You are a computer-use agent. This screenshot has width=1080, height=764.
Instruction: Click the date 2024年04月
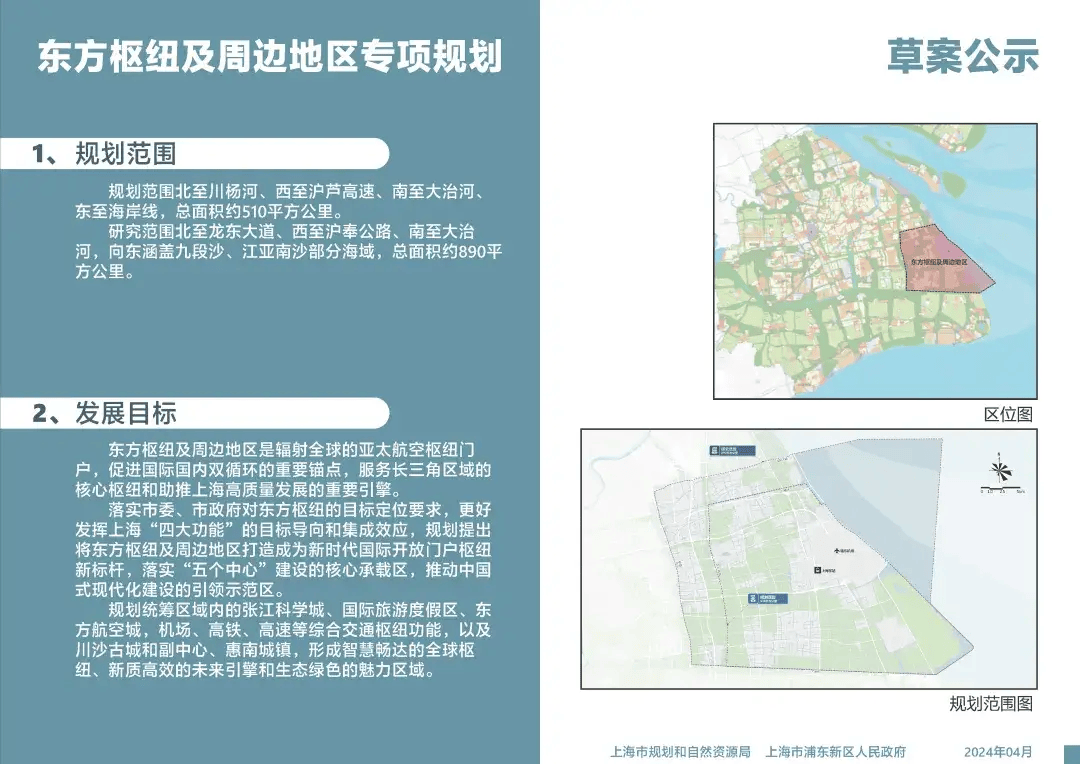point(999,752)
